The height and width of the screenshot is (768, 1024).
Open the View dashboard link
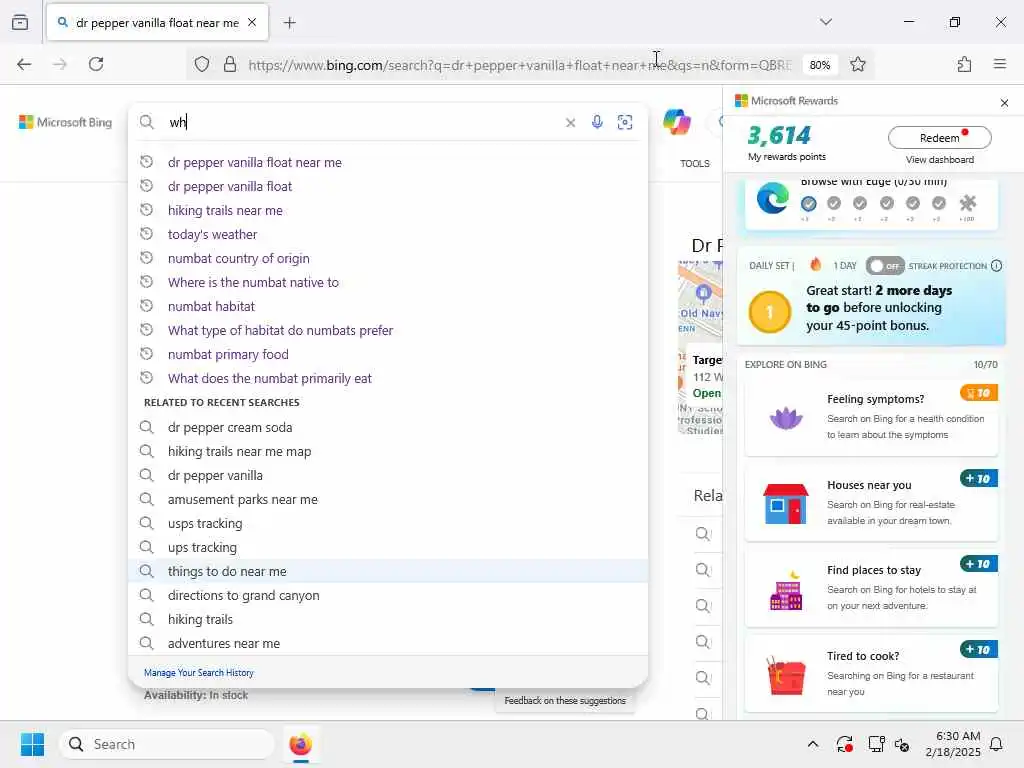coord(939,160)
